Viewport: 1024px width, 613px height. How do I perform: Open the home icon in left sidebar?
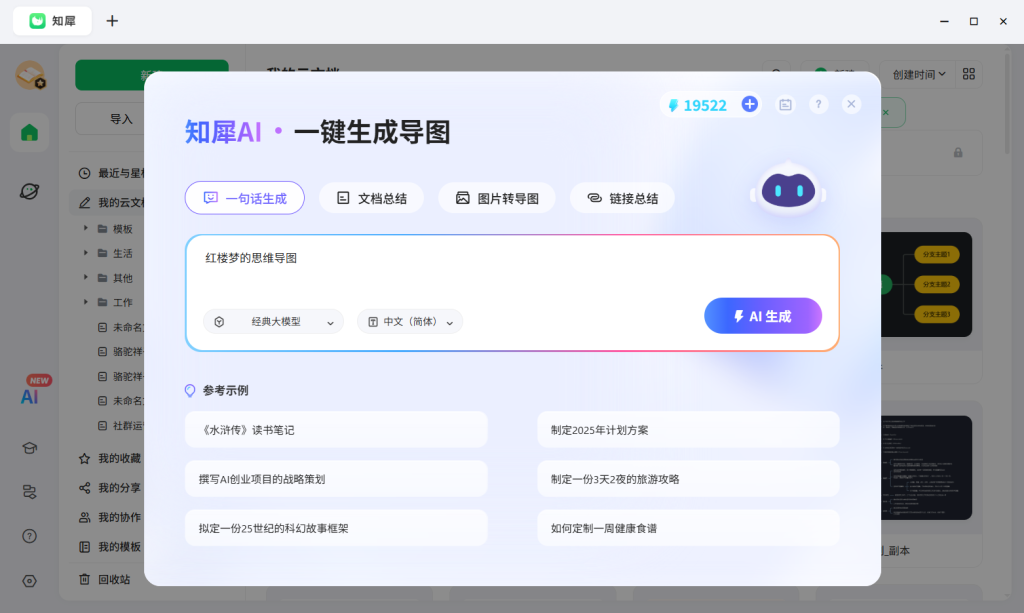29,133
